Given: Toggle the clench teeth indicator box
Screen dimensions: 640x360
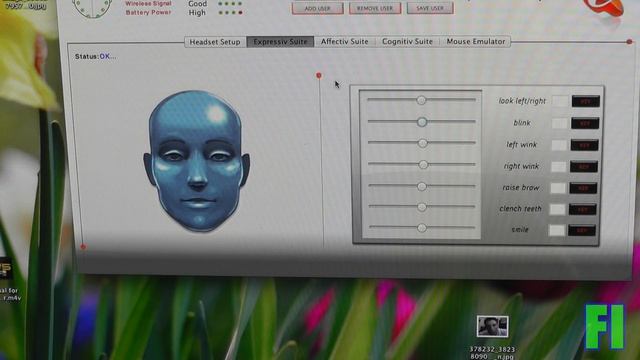Looking at the screenshot, I should point(558,209).
